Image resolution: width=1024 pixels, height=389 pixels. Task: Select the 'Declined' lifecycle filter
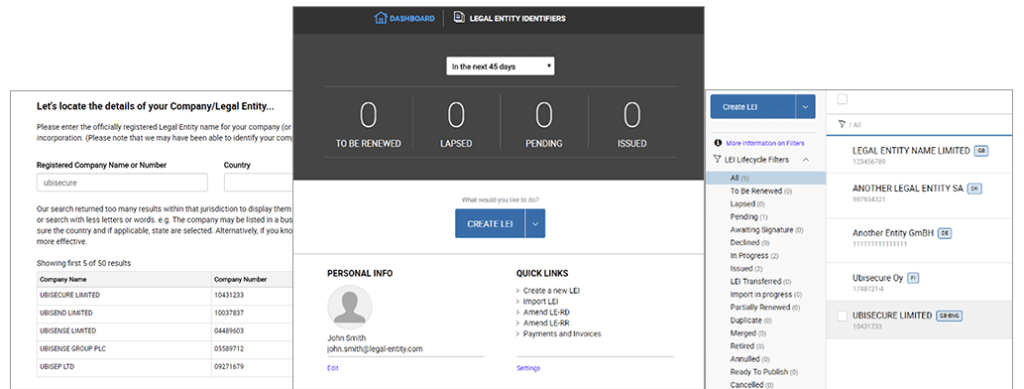(750, 243)
